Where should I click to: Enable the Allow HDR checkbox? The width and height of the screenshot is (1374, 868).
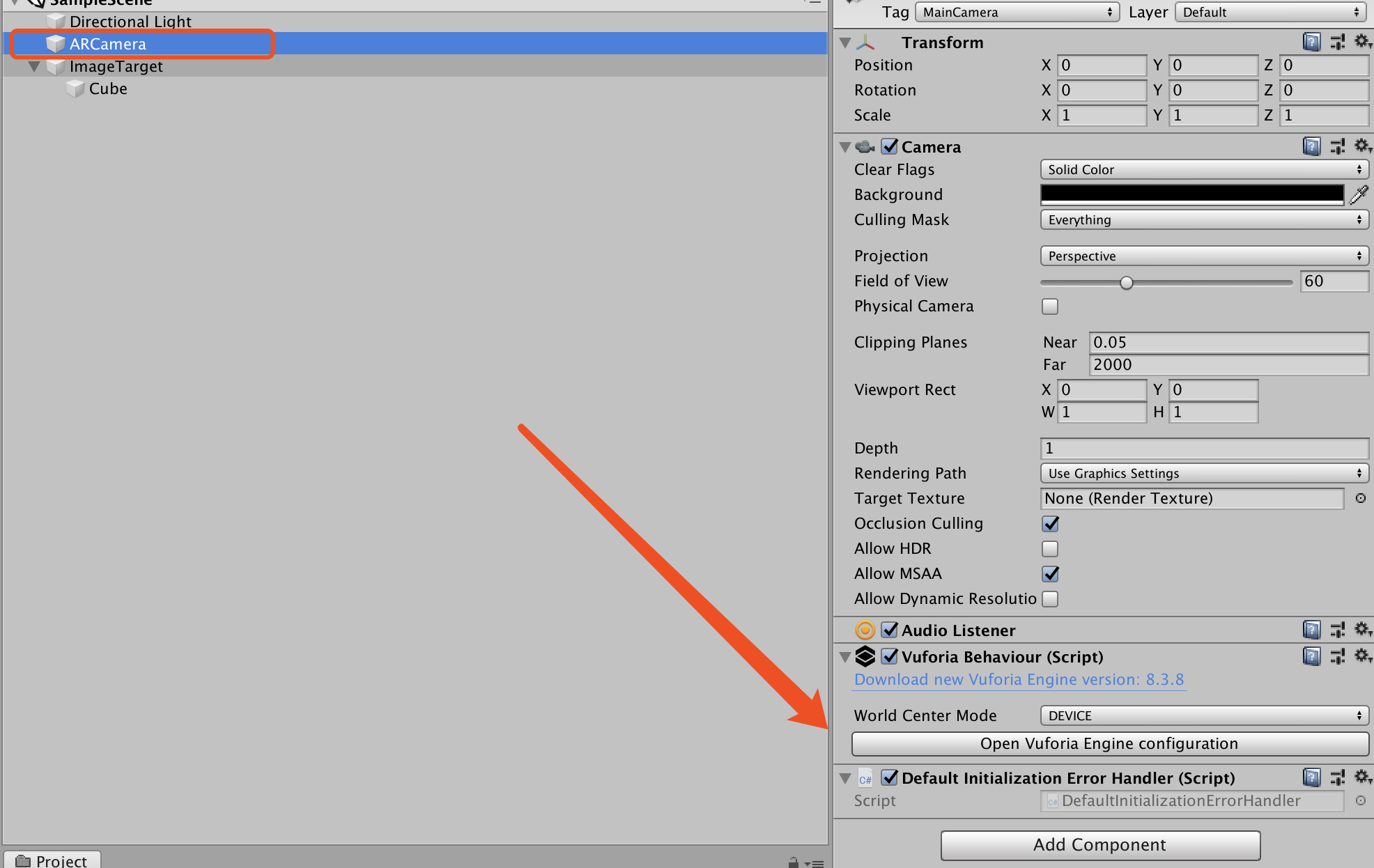(x=1050, y=548)
